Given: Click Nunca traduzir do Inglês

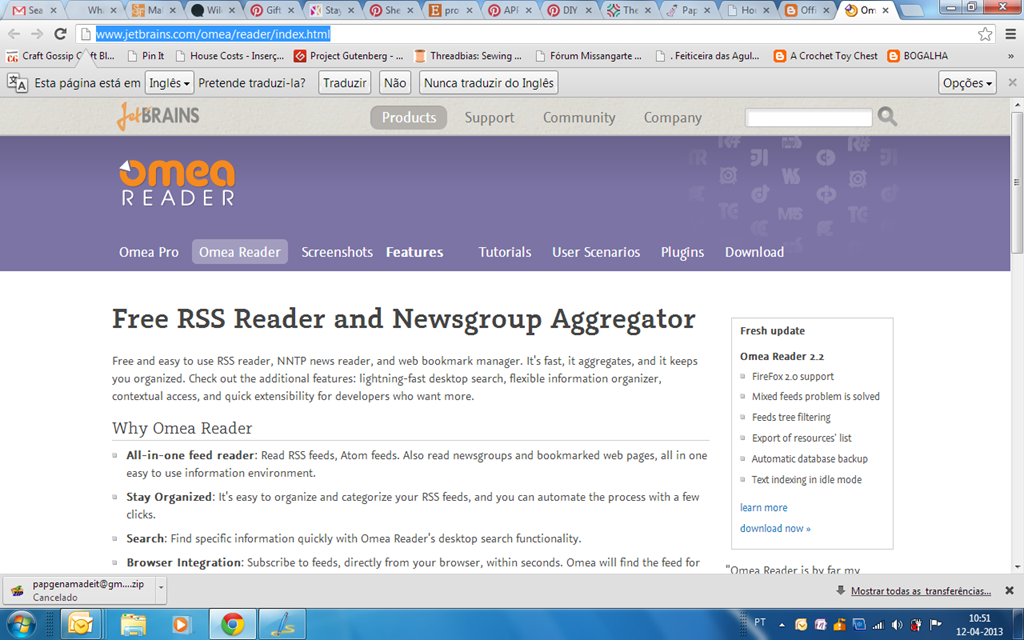Looking at the screenshot, I should pyautogui.click(x=488, y=83).
